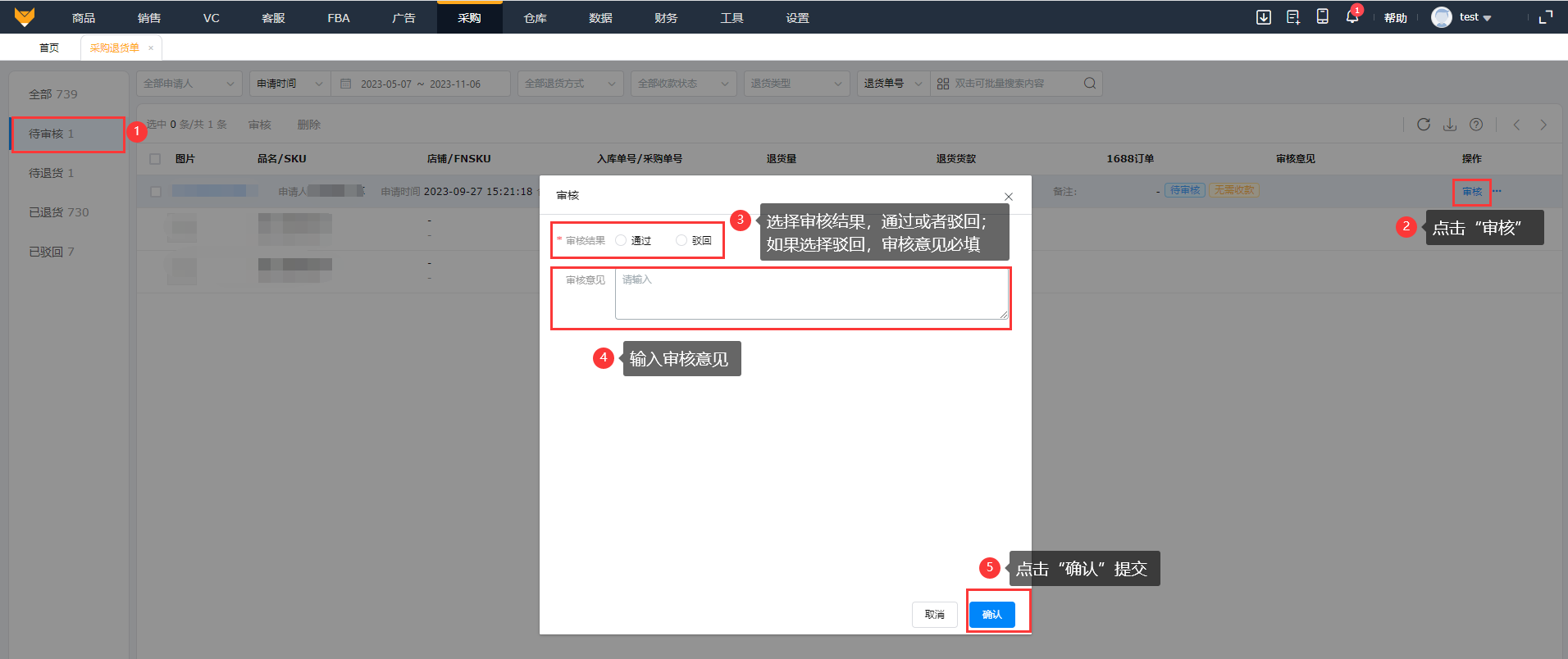Close the 审核 dialog with X
The image size is (1568, 659).
pos(1009,197)
